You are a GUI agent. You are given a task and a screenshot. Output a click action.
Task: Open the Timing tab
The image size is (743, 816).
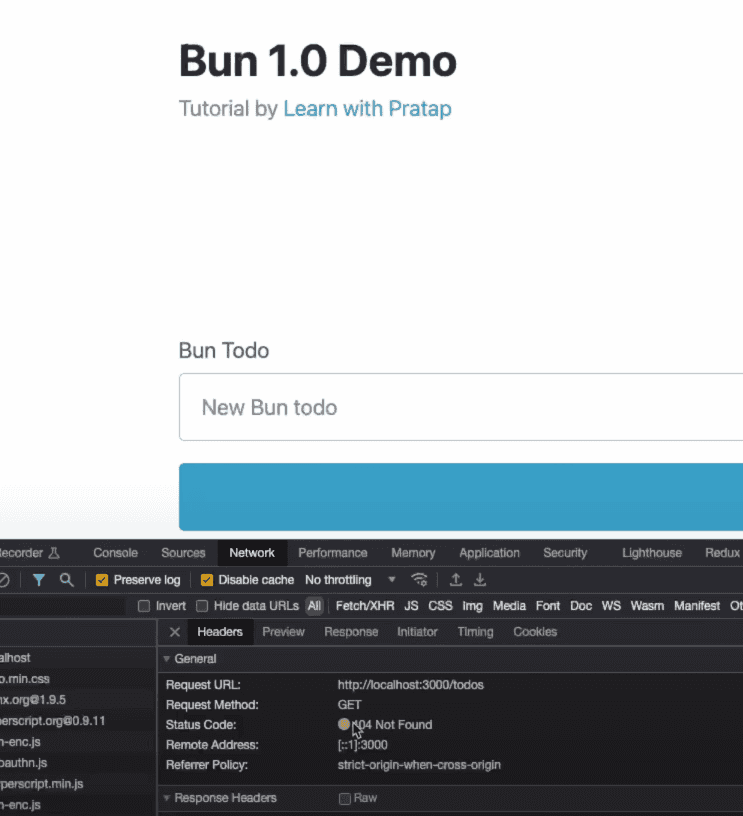(x=475, y=632)
